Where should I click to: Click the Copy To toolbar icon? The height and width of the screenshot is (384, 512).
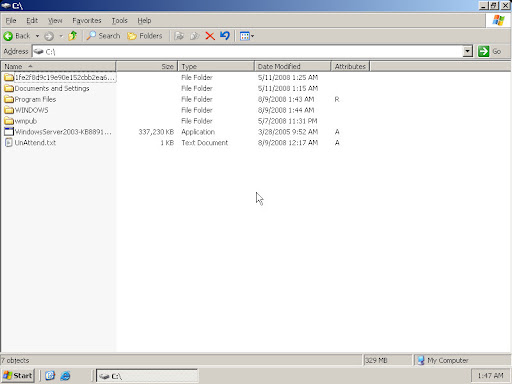195,36
